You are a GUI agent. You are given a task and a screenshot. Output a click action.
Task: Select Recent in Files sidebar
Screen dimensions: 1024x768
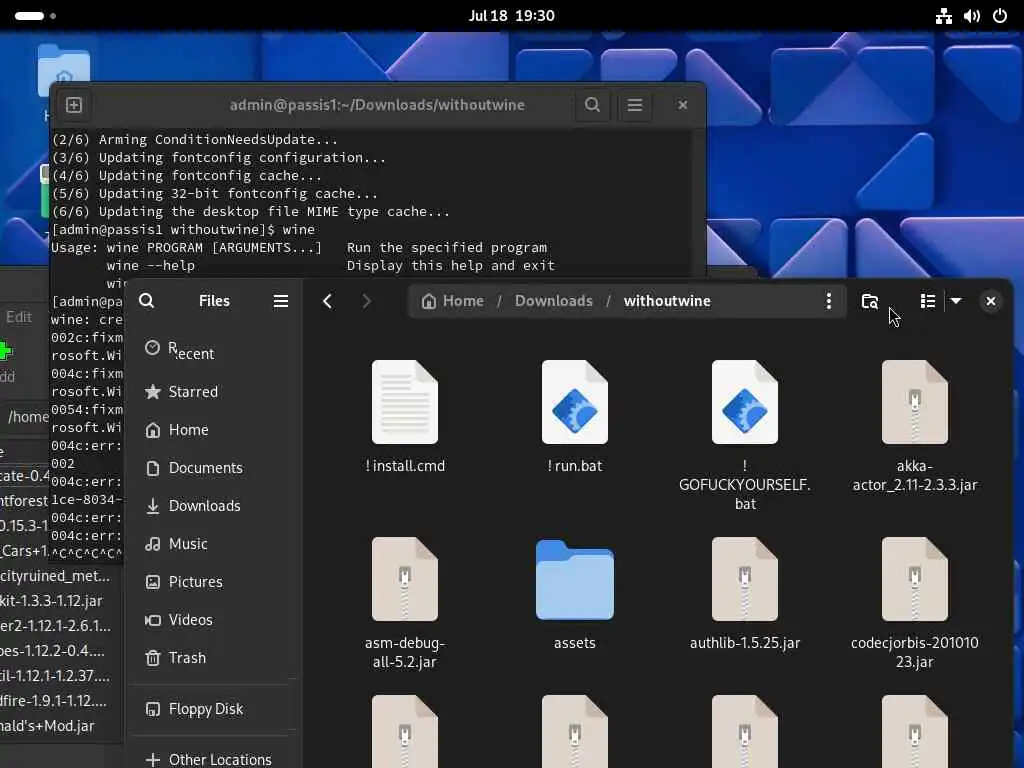(214, 351)
